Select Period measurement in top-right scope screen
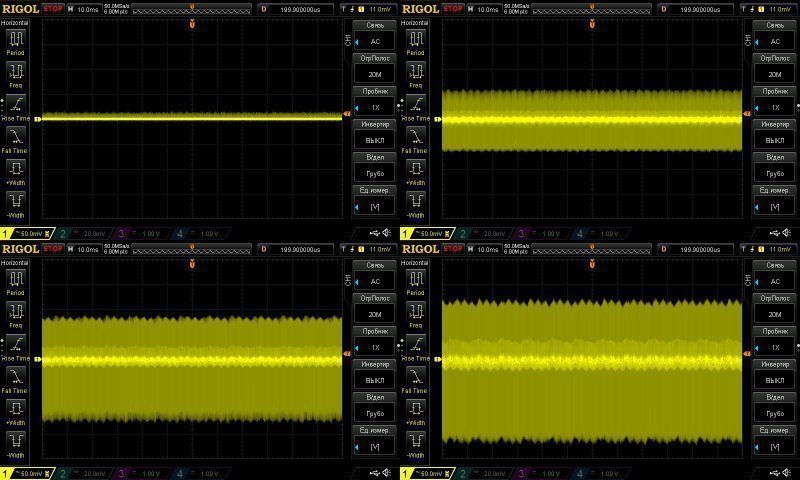This screenshot has width=800, height=480. [415, 42]
